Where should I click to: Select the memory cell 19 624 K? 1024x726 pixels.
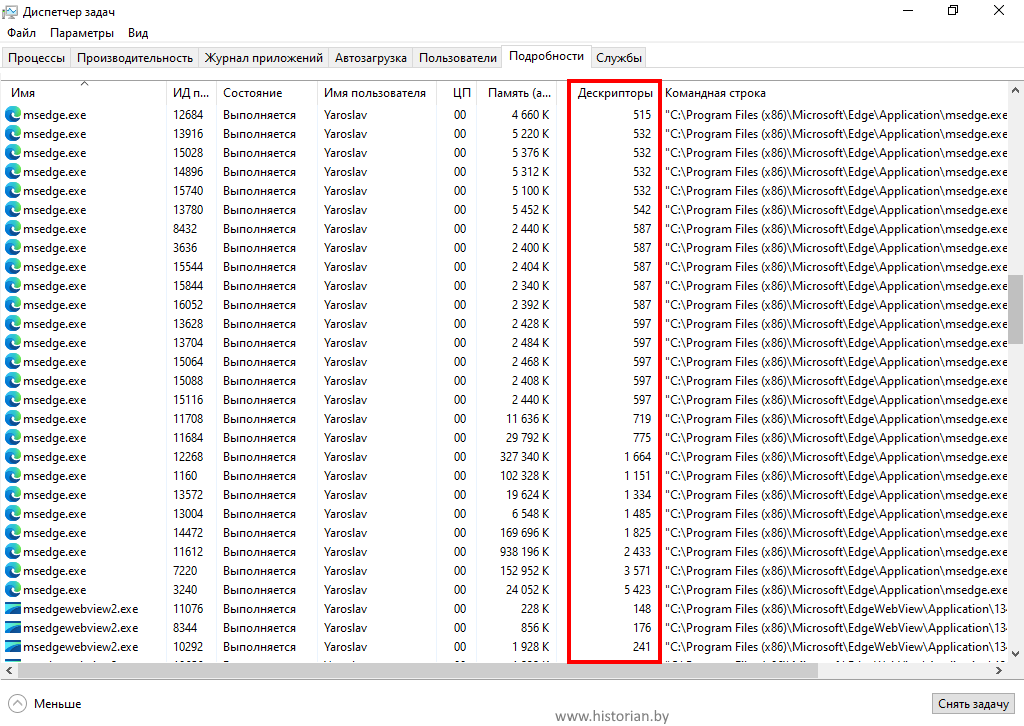(x=528, y=495)
